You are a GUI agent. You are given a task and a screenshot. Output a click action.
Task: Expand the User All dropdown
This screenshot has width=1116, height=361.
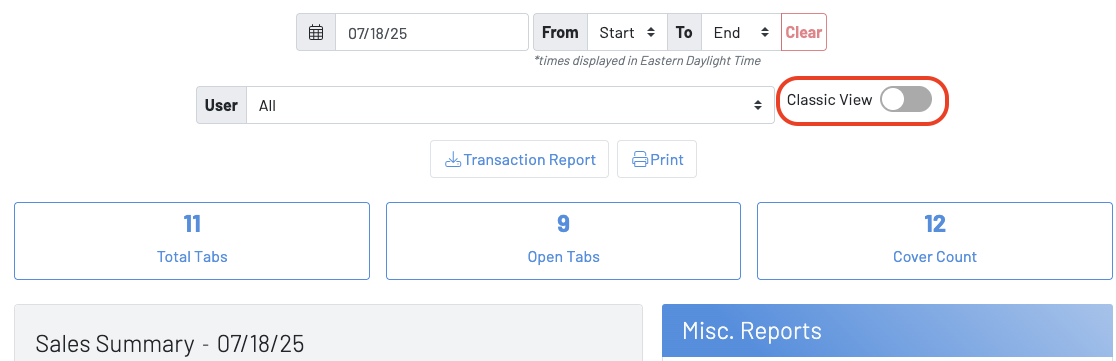point(510,105)
